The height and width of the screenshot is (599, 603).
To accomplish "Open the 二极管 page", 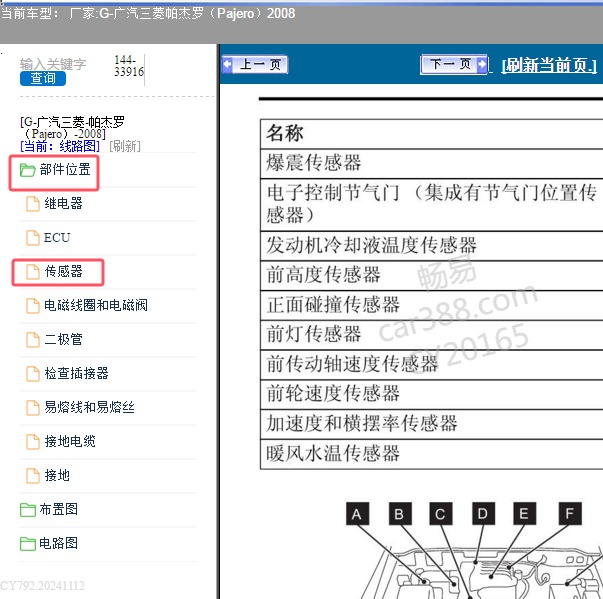I will (63, 339).
